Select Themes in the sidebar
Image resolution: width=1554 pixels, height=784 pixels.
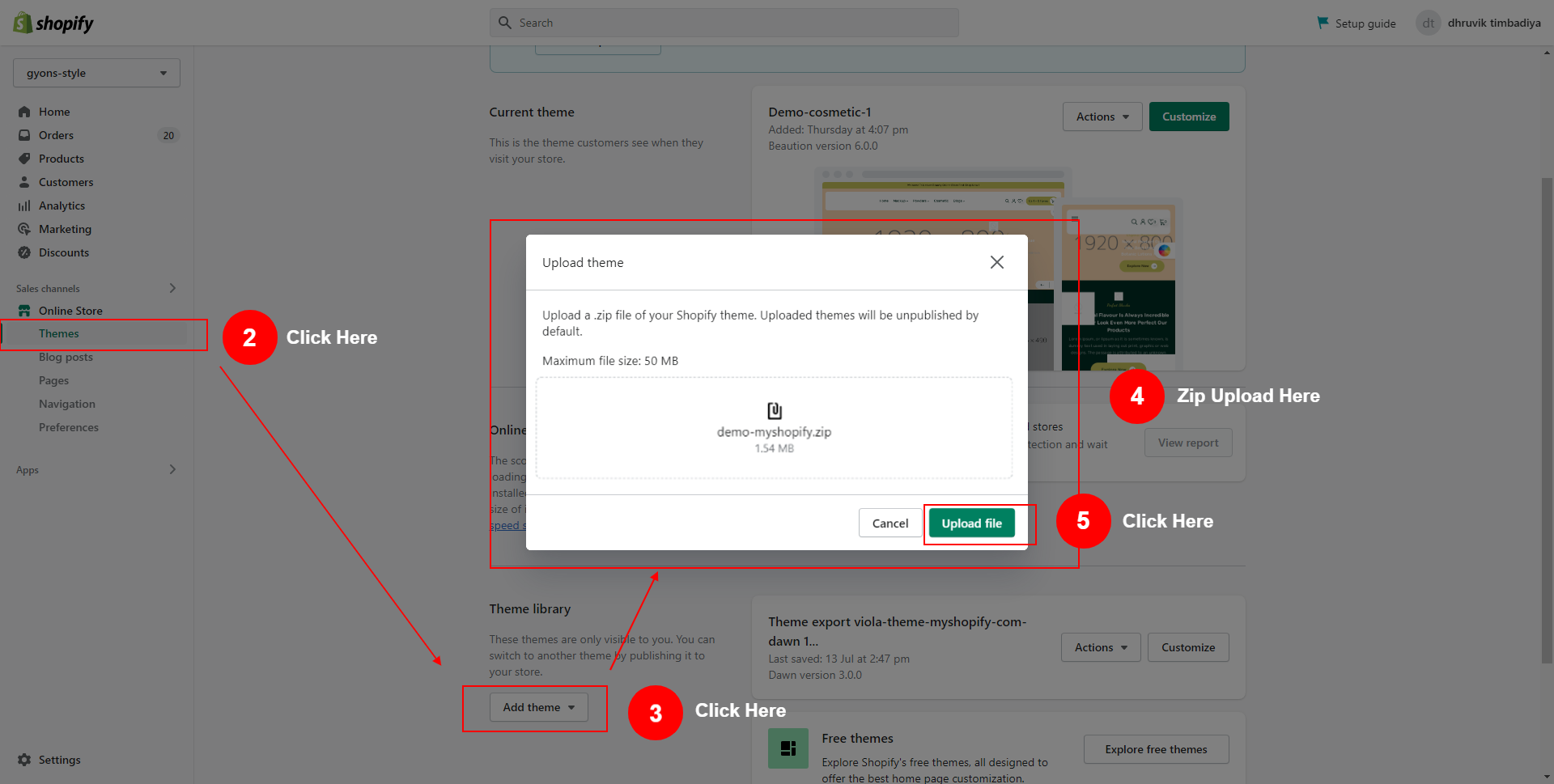coord(59,333)
